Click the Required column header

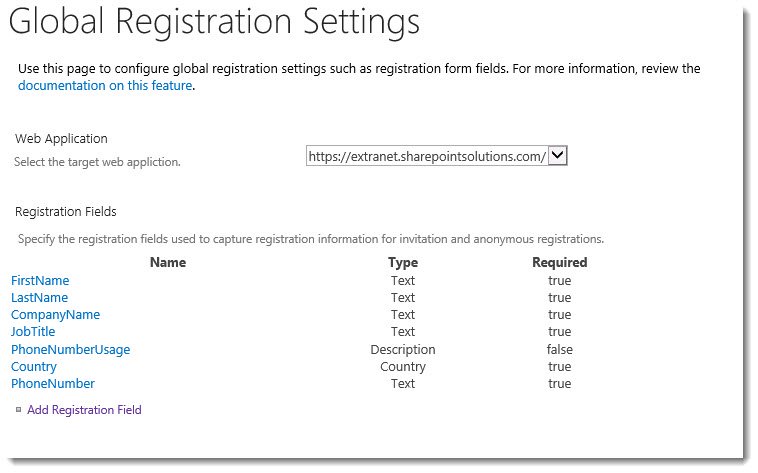coord(559,262)
